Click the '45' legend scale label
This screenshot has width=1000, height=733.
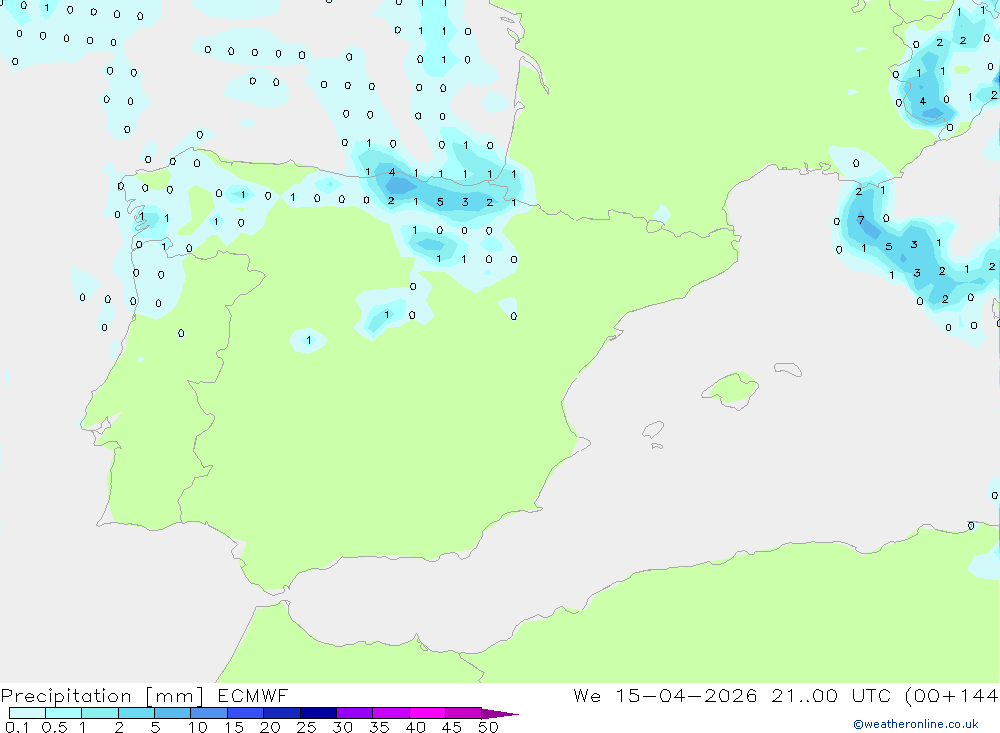(452, 727)
